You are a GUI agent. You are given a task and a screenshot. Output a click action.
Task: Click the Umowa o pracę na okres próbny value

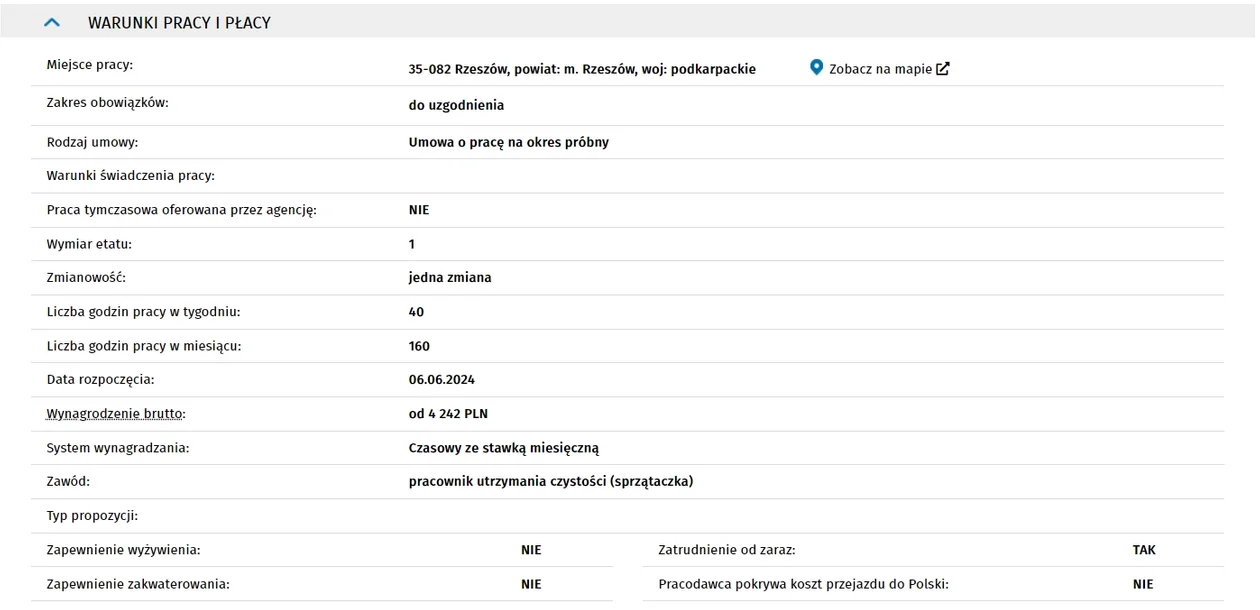pyautogui.click(x=509, y=142)
